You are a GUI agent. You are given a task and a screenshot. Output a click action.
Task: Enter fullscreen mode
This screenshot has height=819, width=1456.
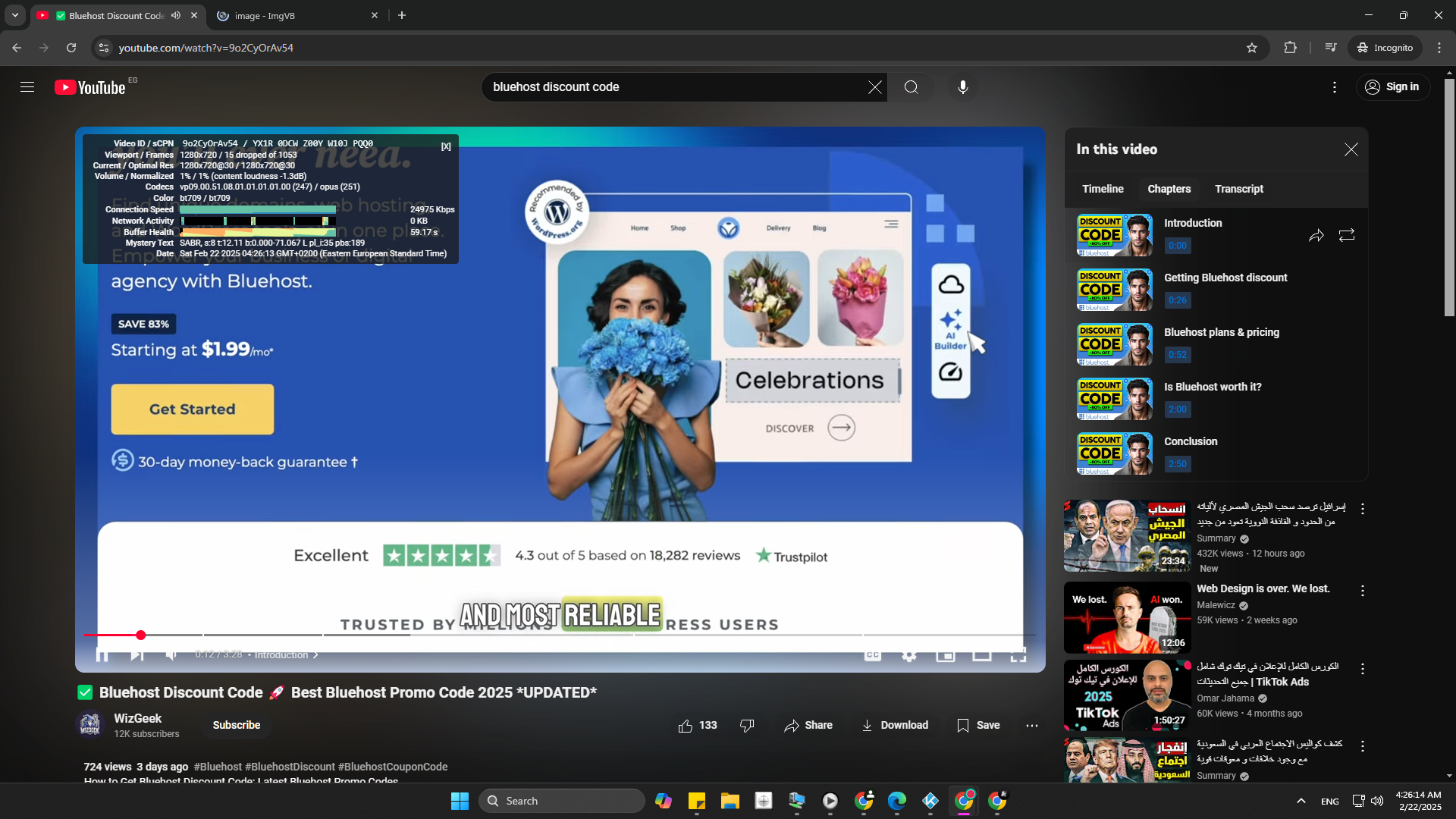coord(1018,654)
